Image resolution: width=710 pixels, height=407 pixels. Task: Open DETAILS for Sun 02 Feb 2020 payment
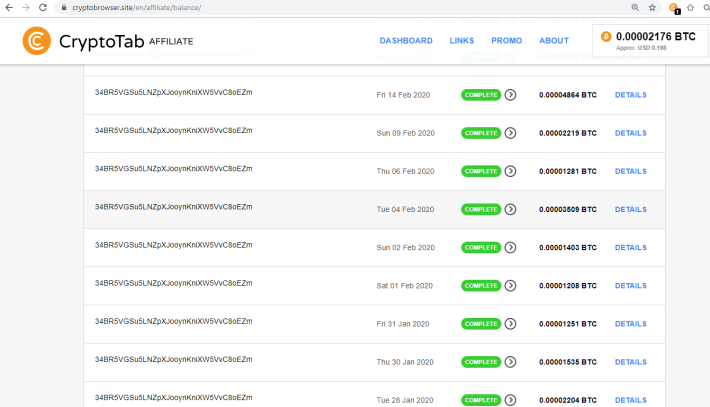click(630, 248)
